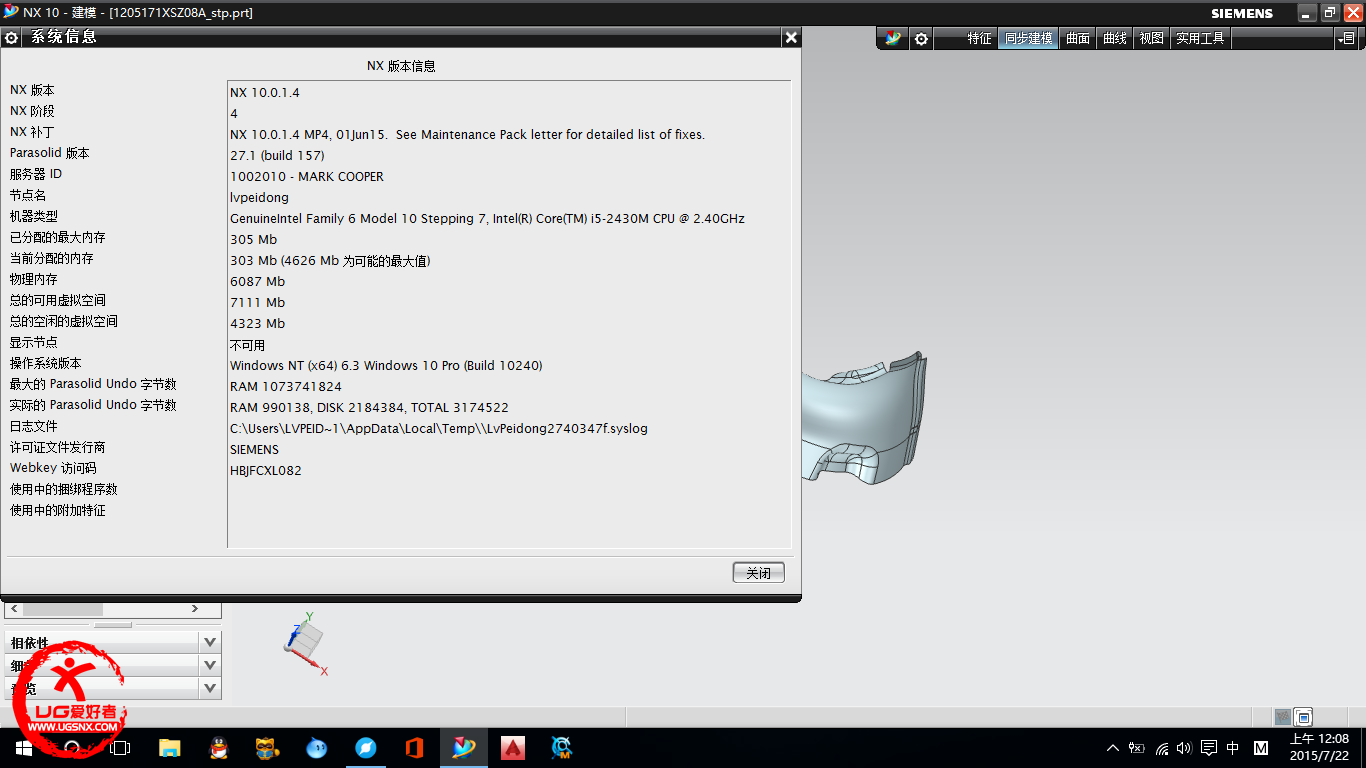
Task: Select the NX 补丁 MP4 maintenance pack line
Action: point(467,134)
